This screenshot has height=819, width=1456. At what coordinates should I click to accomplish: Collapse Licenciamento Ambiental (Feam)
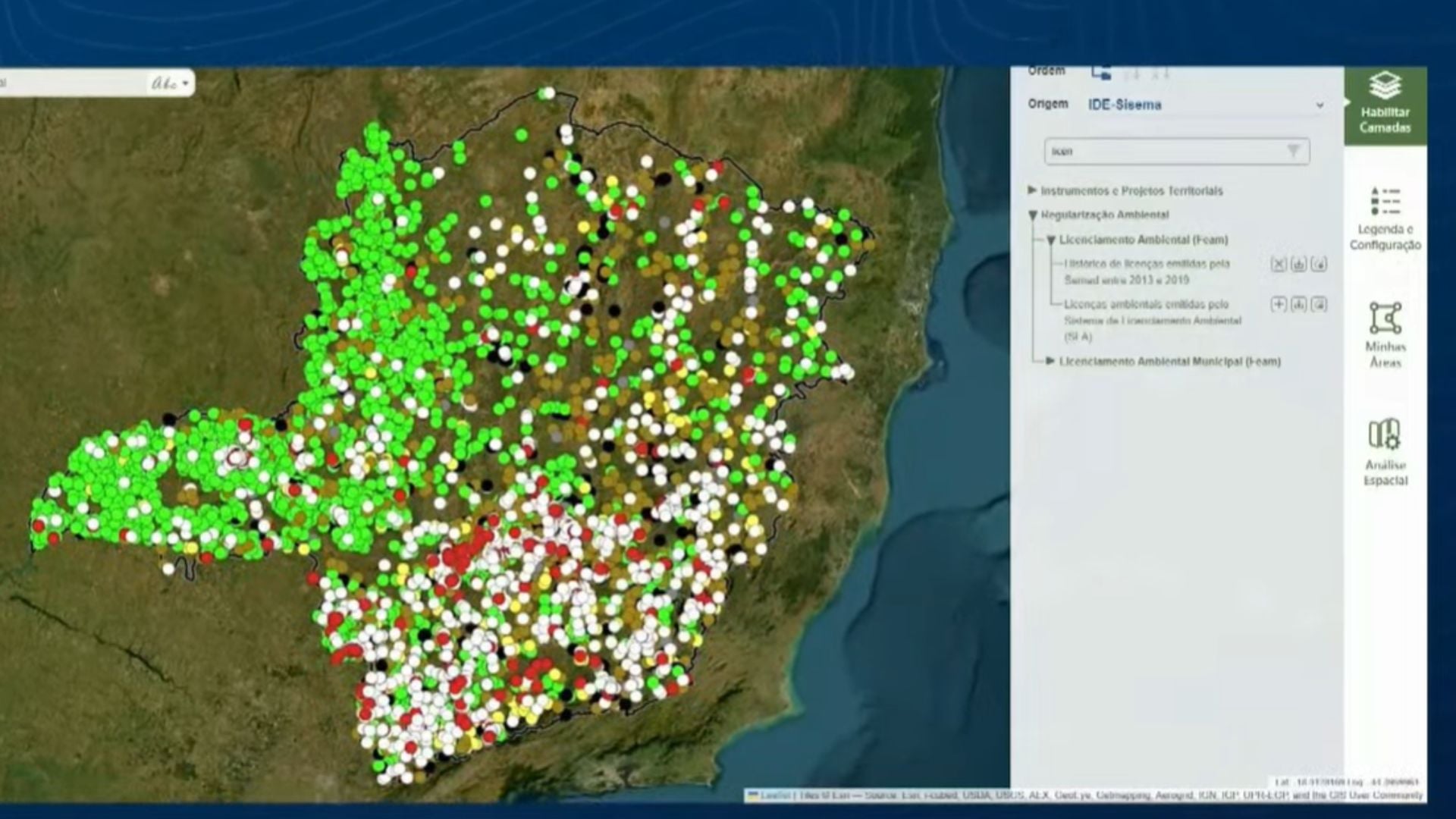point(1050,240)
